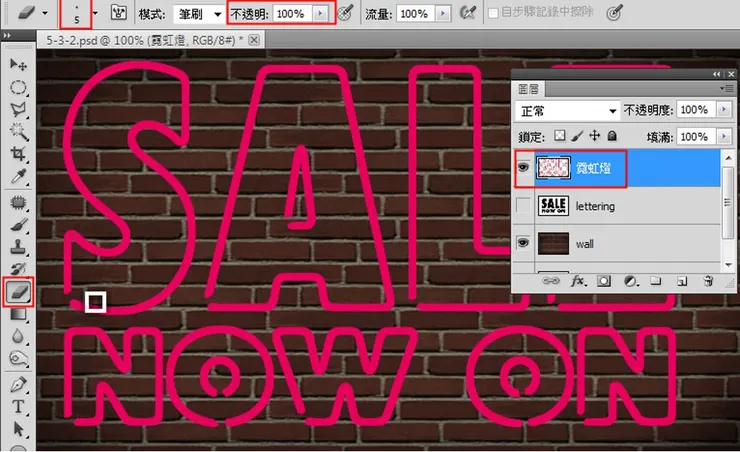Open the layer blend mode dropdown
Screen dimensions: 740x452
click(567, 111)
